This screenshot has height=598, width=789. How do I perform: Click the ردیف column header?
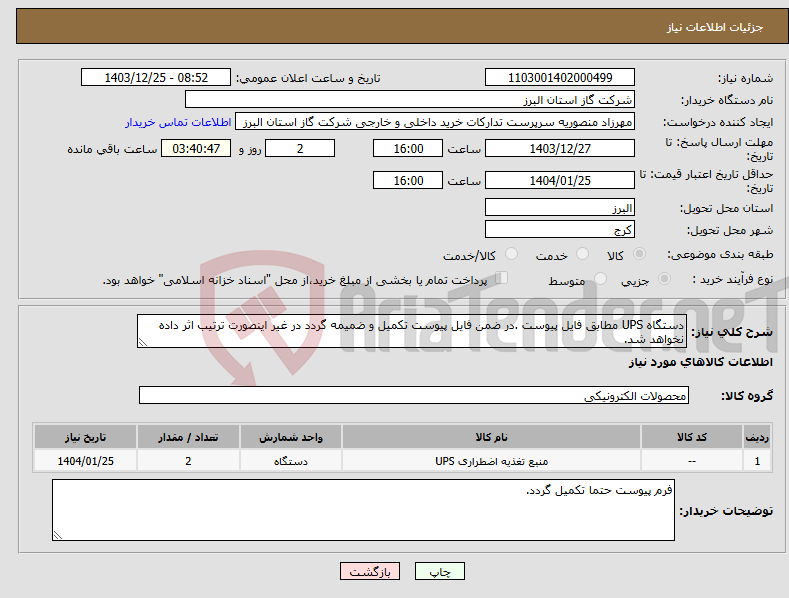click(x=757, y=437)
